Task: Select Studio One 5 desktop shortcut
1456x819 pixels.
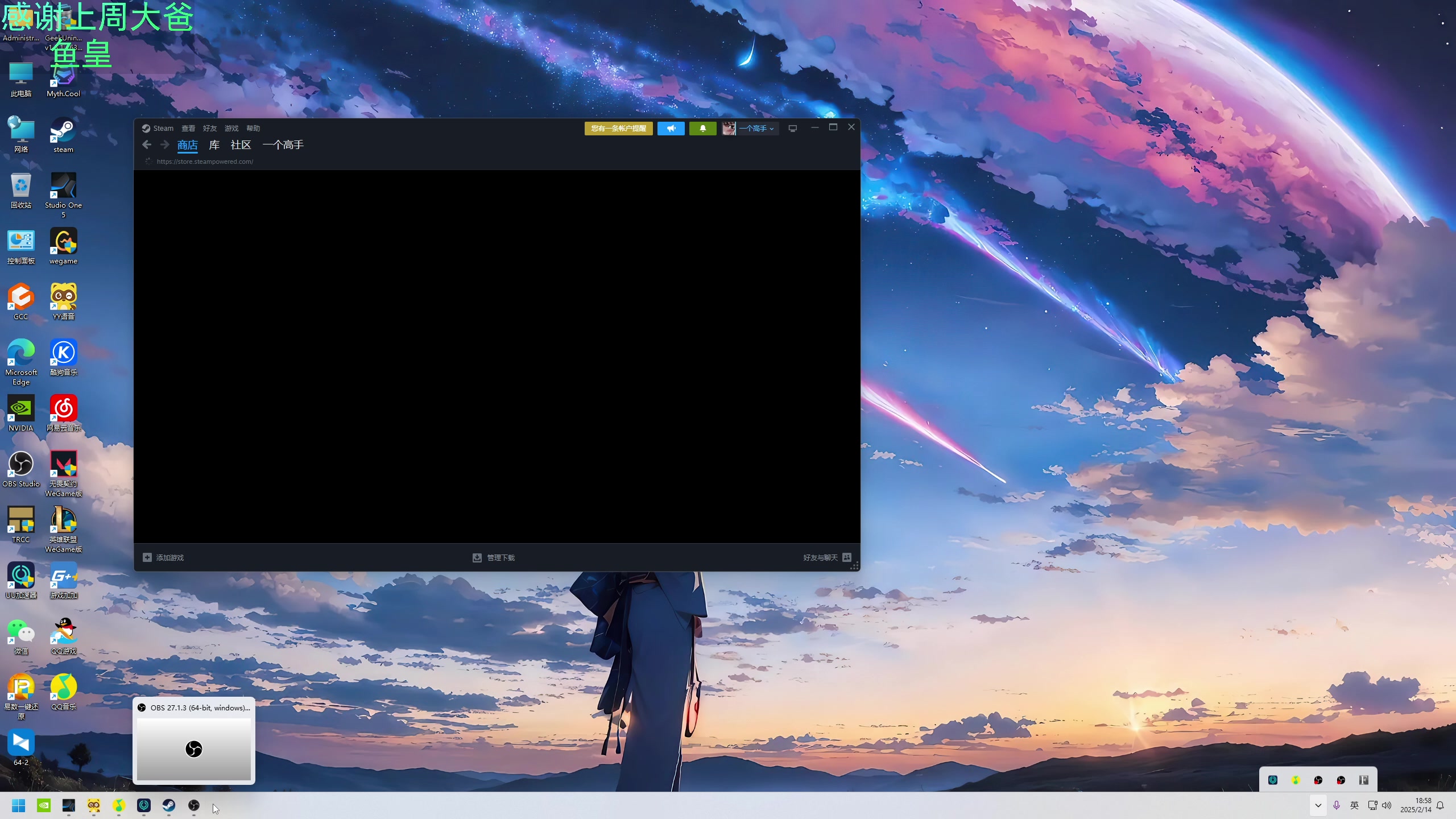Action: [x=63, y=196]
